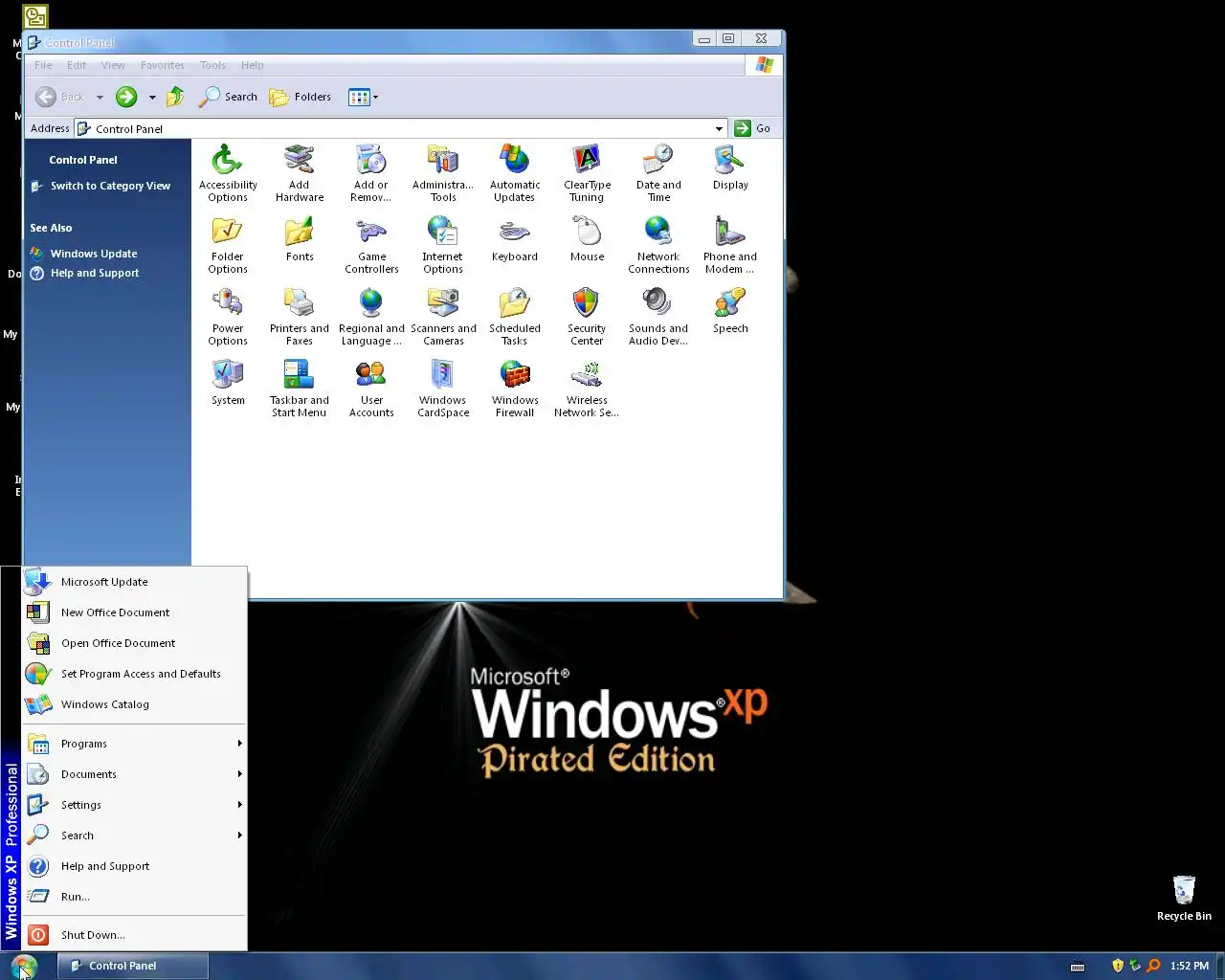Open the Tools menu
This screenshot has height=980, width=1225.
click(x=212, y=65)
